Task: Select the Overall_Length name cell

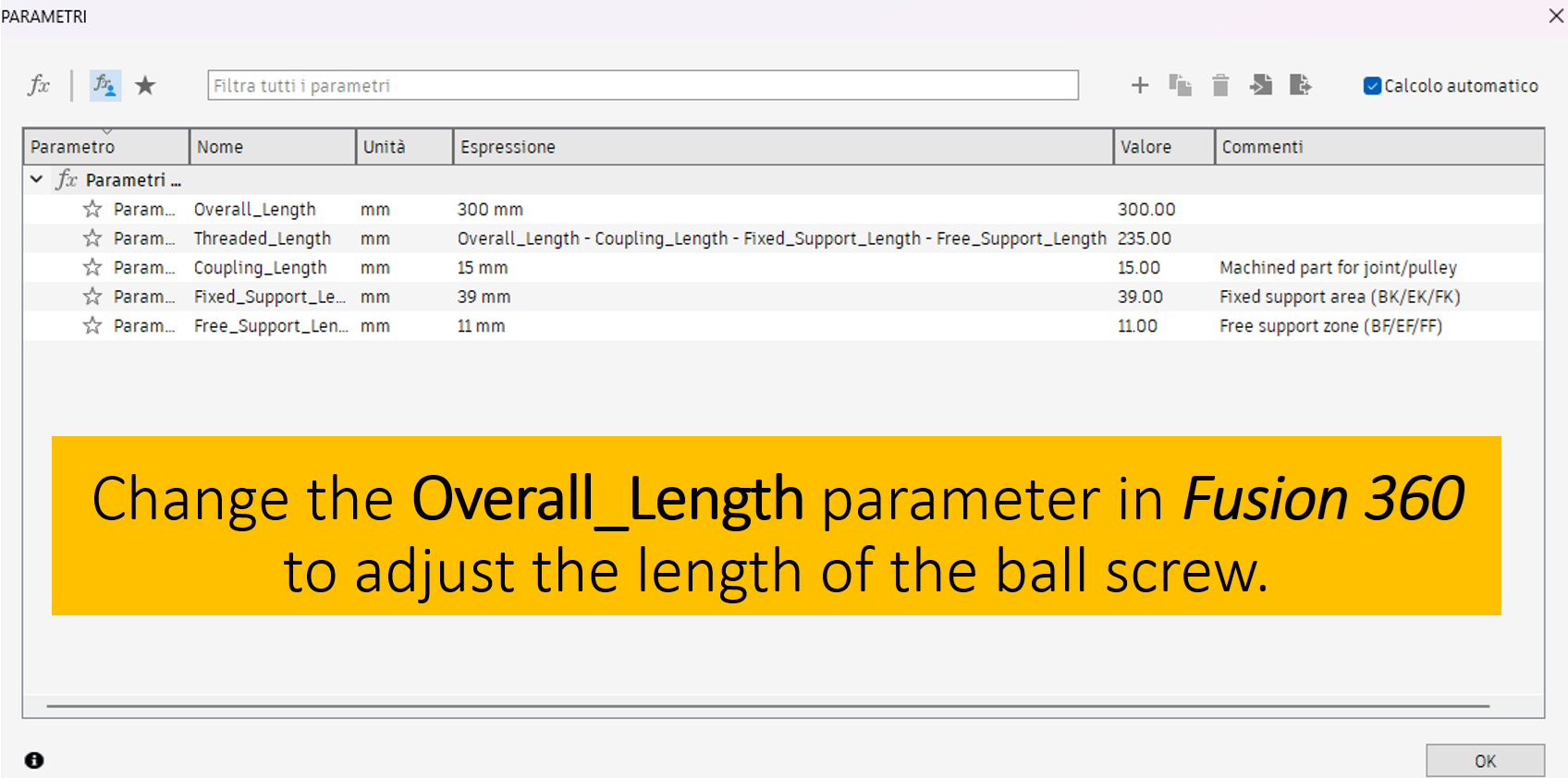Action: tap(255, 209)
